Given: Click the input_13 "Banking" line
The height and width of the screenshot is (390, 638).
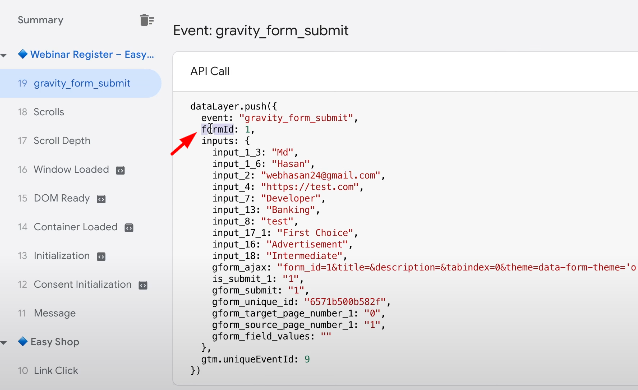Looking at the screenshot, I should point(266,210).
